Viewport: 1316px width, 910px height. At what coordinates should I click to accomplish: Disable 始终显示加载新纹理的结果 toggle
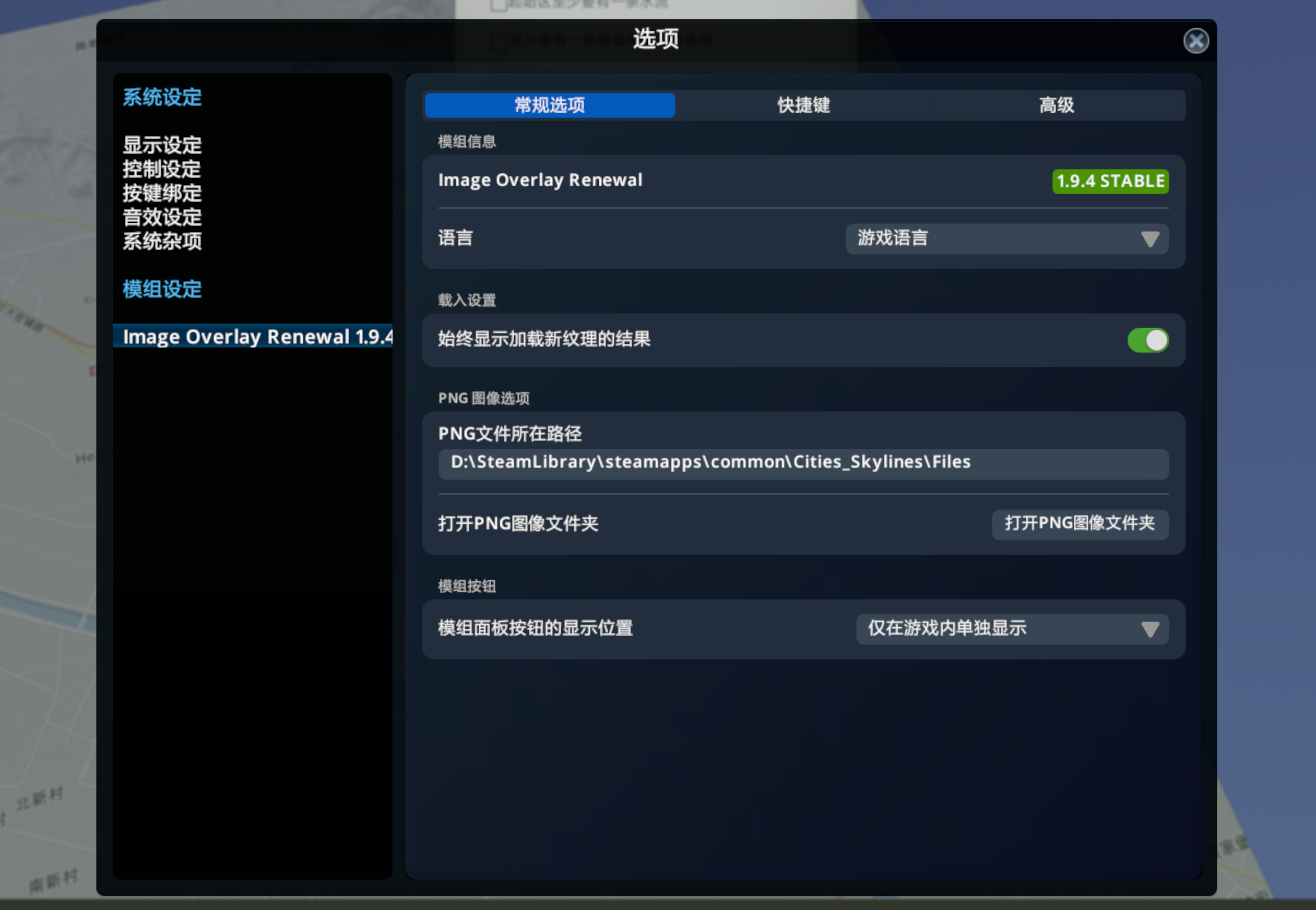pyautogui.click(x=1147, y=340)
